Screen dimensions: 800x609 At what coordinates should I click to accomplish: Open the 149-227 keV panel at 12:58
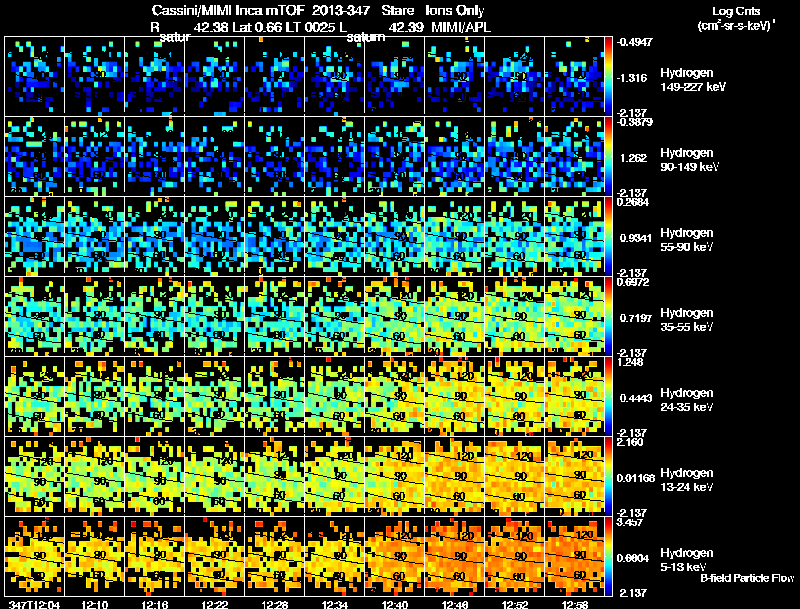(574, 75)
